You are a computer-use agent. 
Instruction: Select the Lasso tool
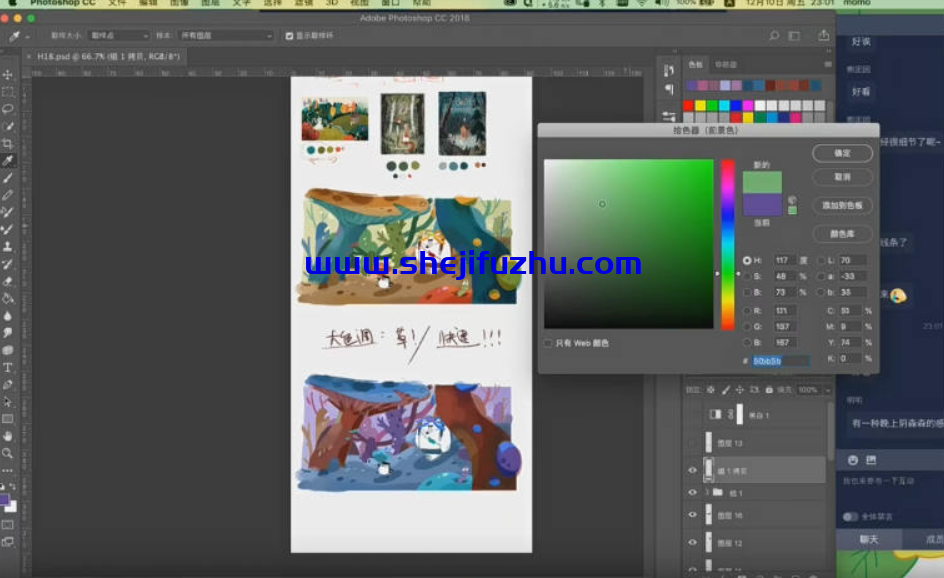8,109
